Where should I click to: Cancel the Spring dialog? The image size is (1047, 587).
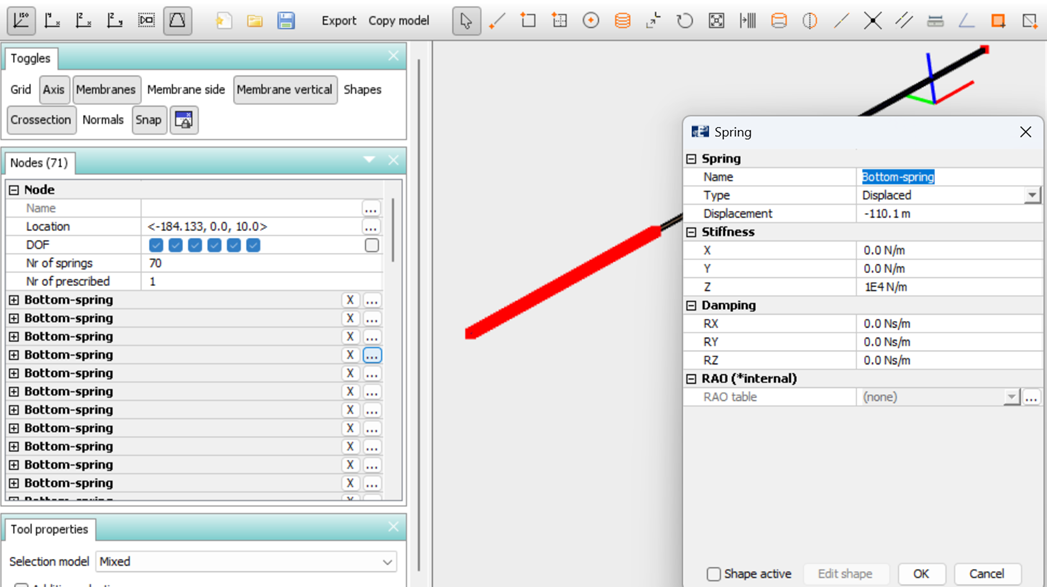pyautogui.click(x=987, y=574)
